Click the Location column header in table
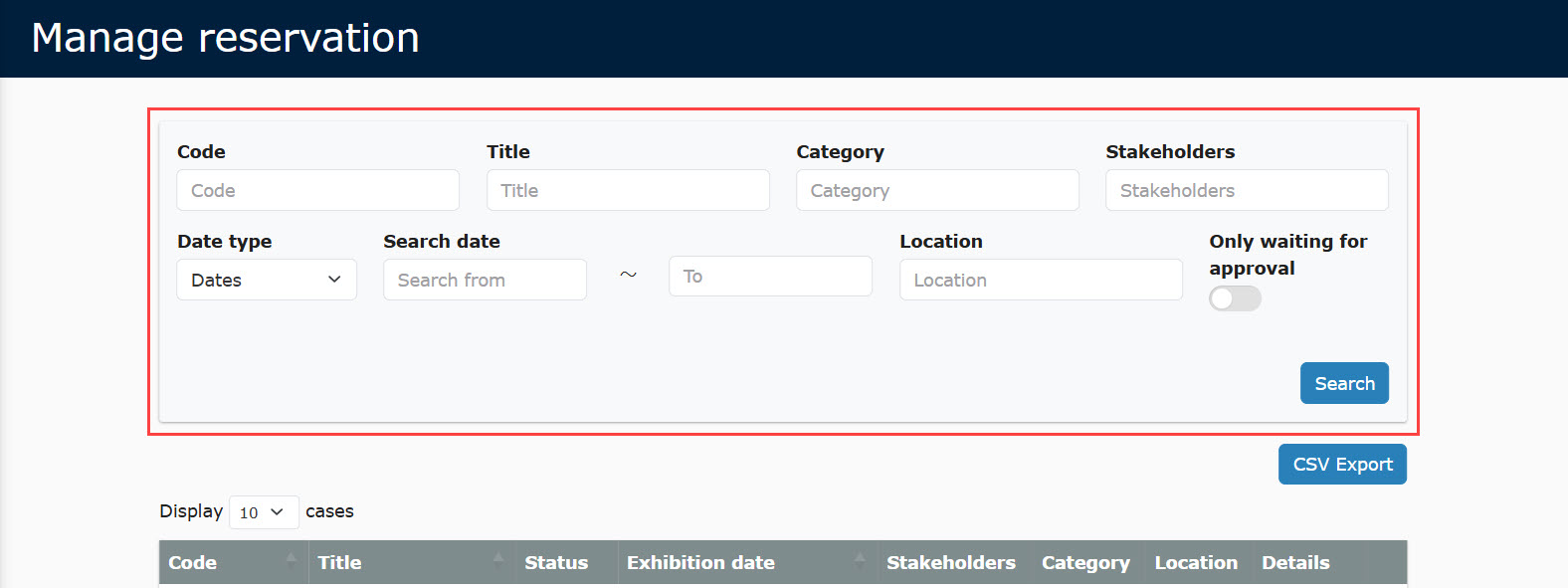 pyautogui.click(x=1196, y=562)
